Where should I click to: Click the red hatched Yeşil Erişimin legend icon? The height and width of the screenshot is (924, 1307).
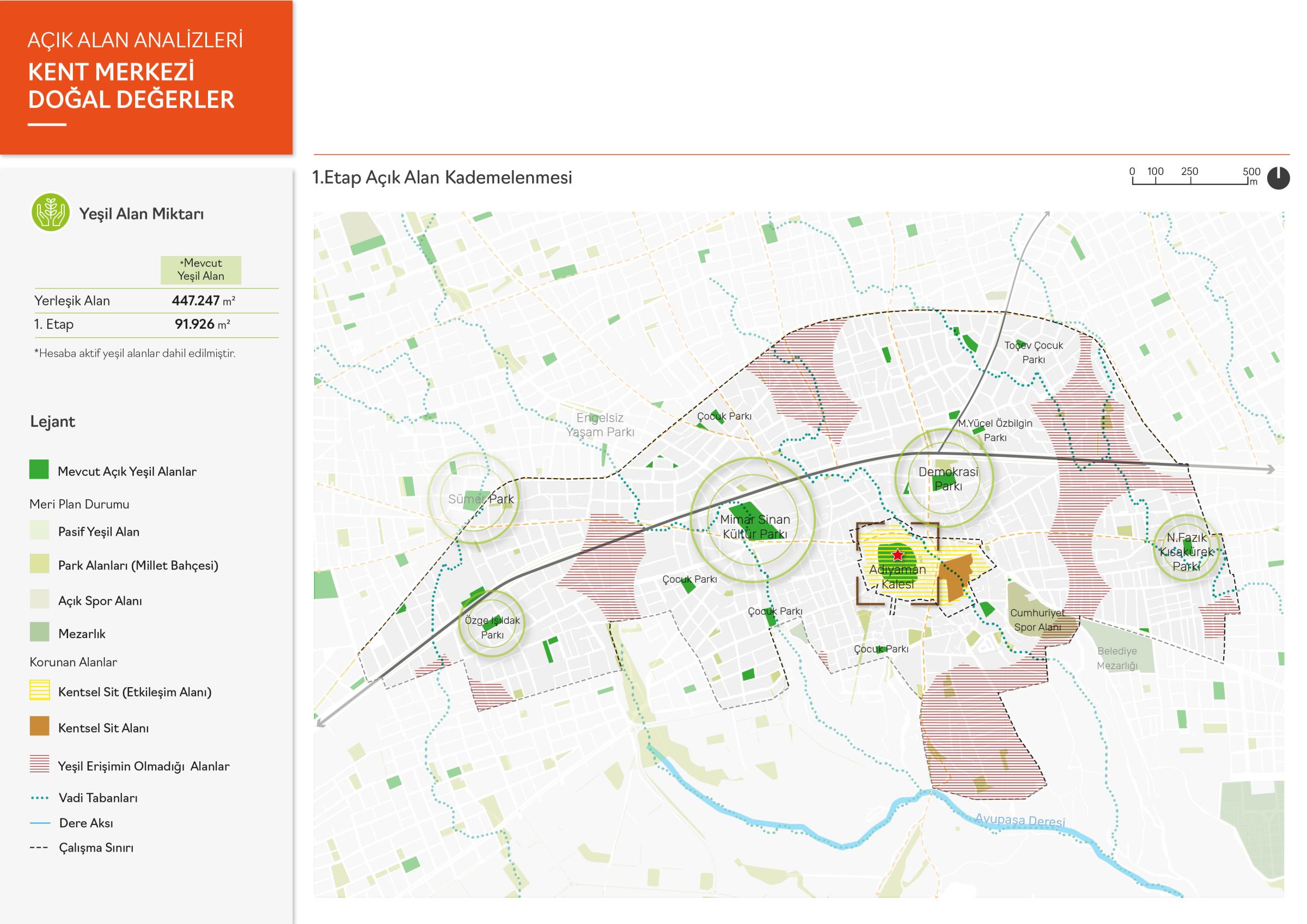click(39, 764)
